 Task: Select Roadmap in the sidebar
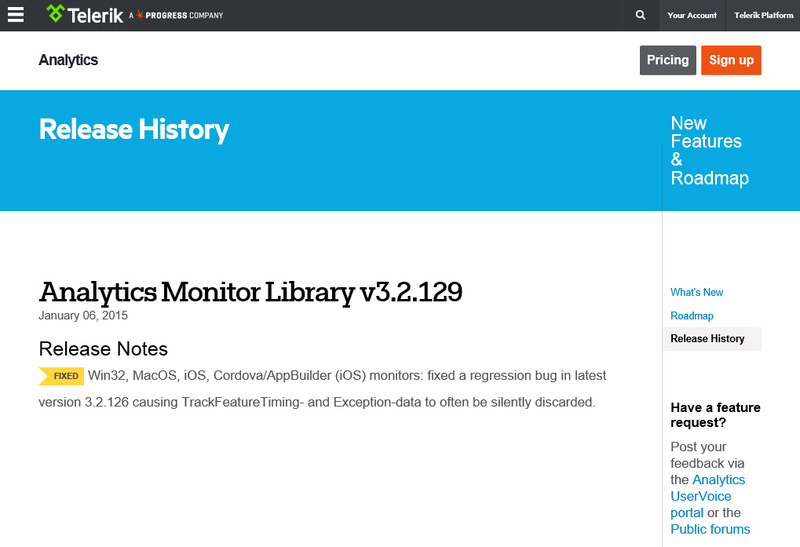pos(691,315)
